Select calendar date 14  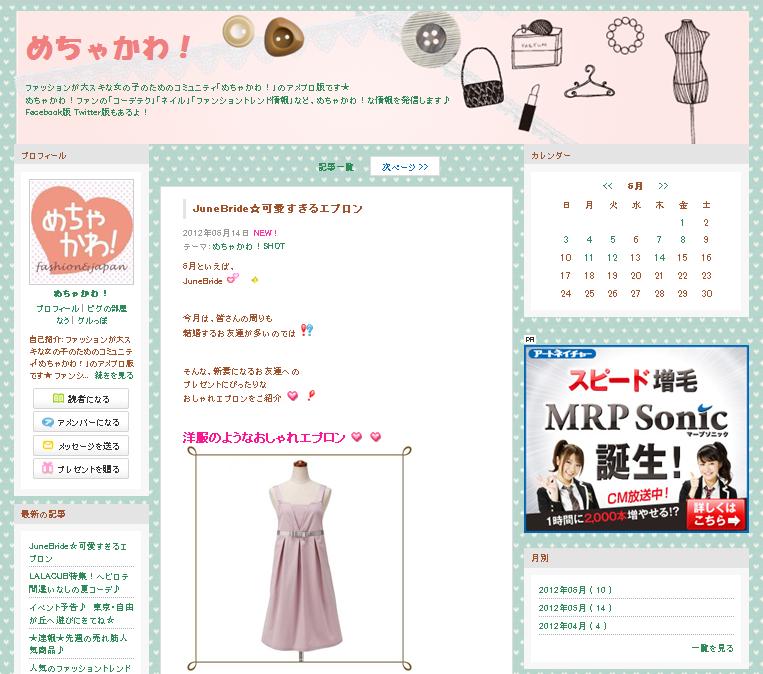(x=659, y=258)
